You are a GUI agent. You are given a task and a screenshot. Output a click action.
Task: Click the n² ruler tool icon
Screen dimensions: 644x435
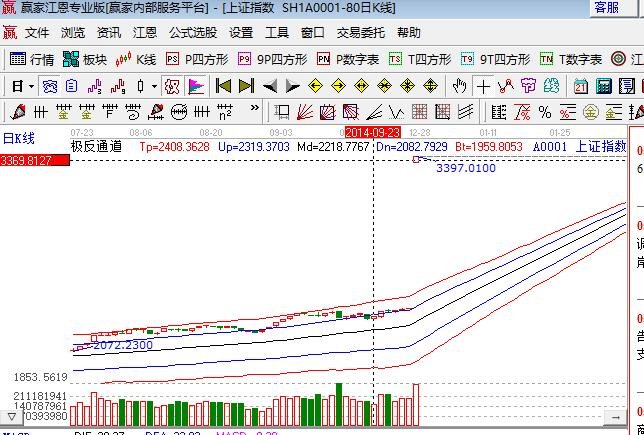[225, 111]
